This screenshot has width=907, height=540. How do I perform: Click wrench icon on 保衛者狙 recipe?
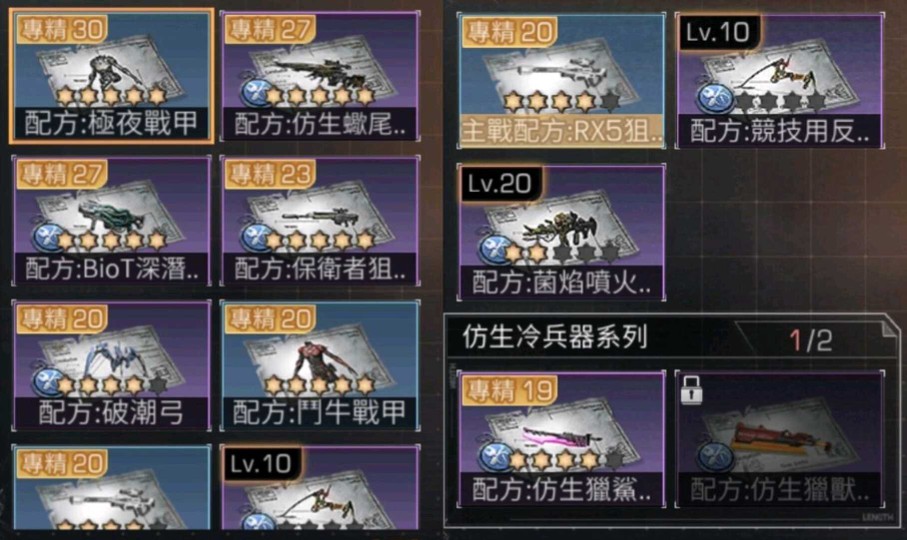pyautogui.click(x=256, y=238)
